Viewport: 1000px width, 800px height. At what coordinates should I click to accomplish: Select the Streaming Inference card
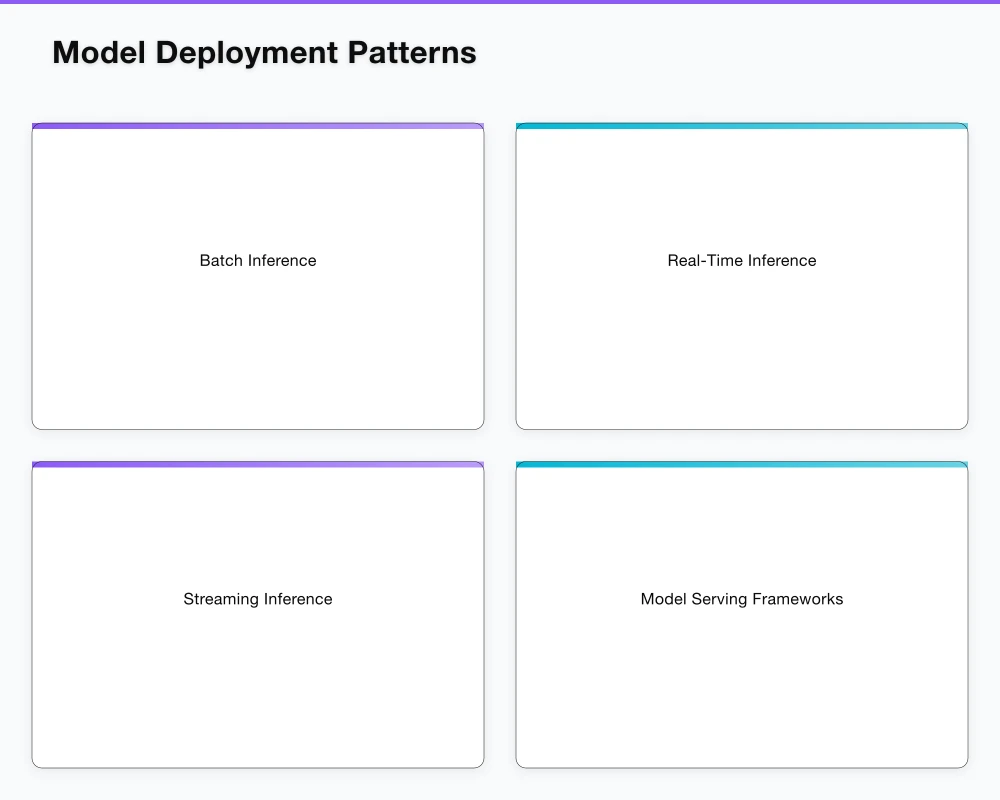(258, 614)
